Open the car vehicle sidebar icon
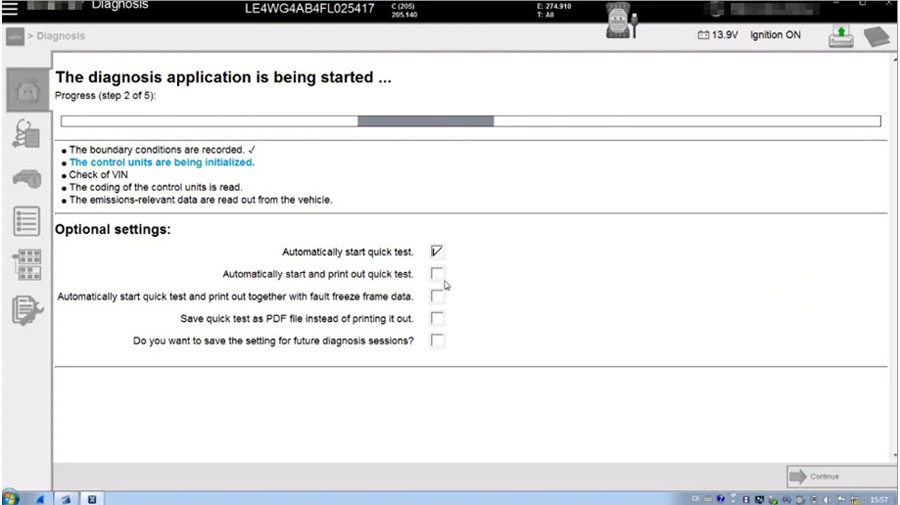 click(x=26, y=179)
